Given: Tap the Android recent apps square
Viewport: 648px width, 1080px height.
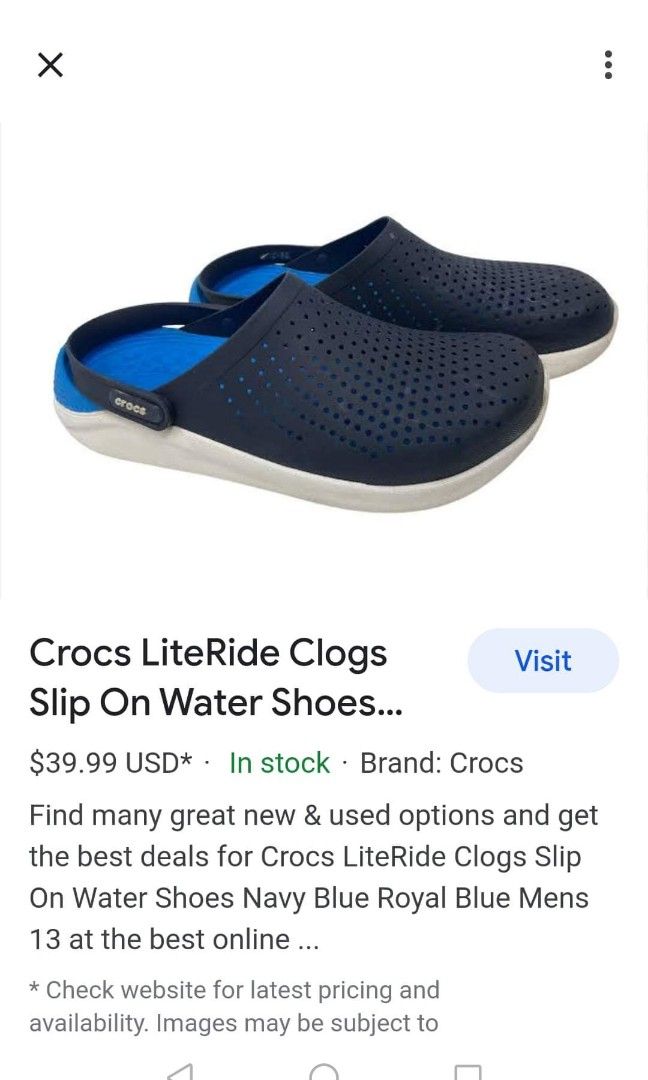Looking at the screenshot, I should click(468, 1072).
